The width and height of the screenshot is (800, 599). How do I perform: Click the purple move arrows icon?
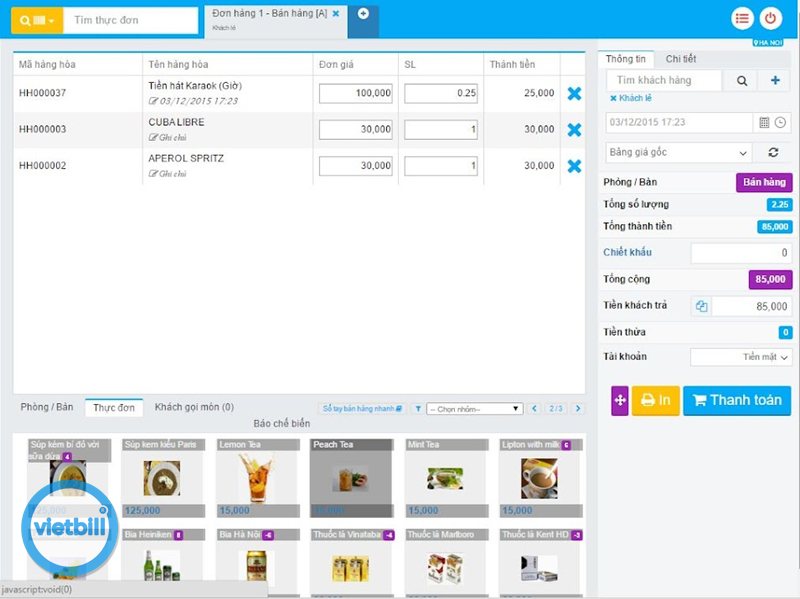click(620, 400)
